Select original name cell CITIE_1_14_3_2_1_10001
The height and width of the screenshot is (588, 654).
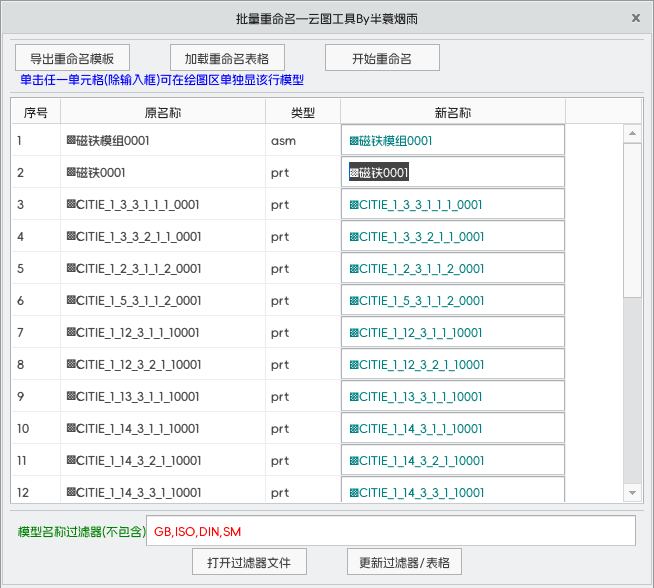point(163,460)
